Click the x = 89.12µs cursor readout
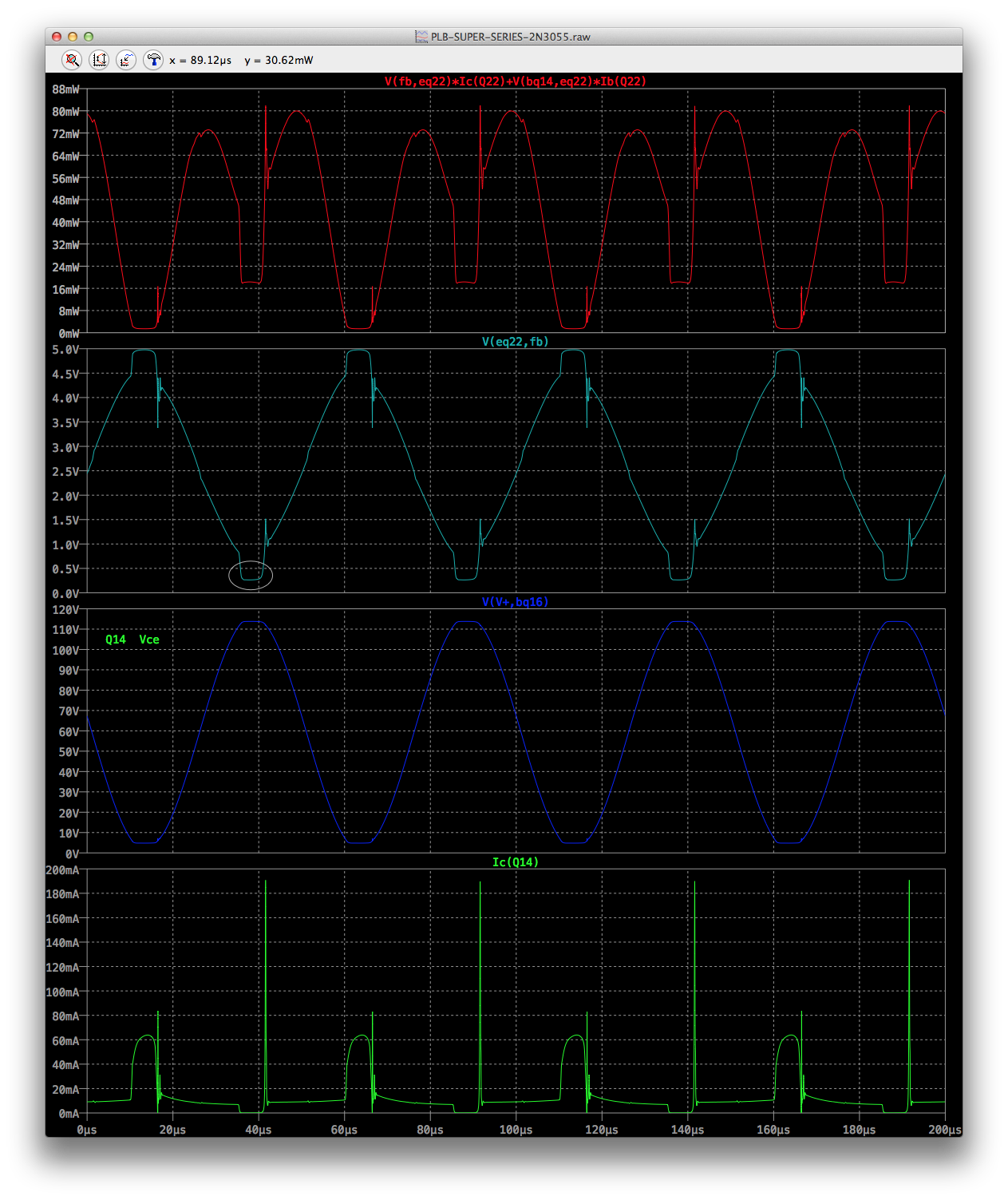The width and height of the screenshot is (1008, 1200). tap(200, 61)
